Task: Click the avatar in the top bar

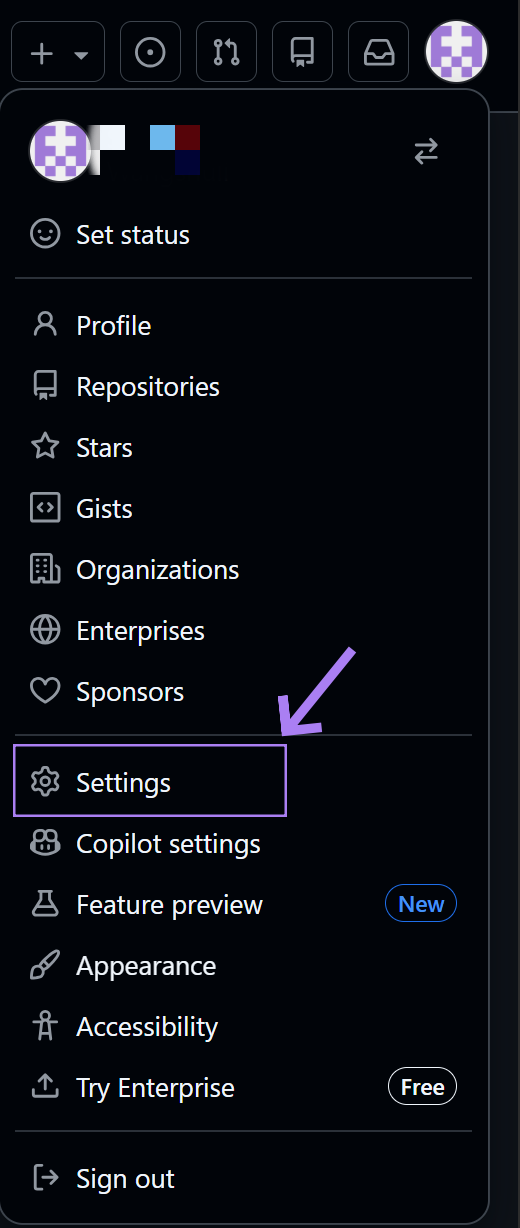Action: click(x=456, y=51)
